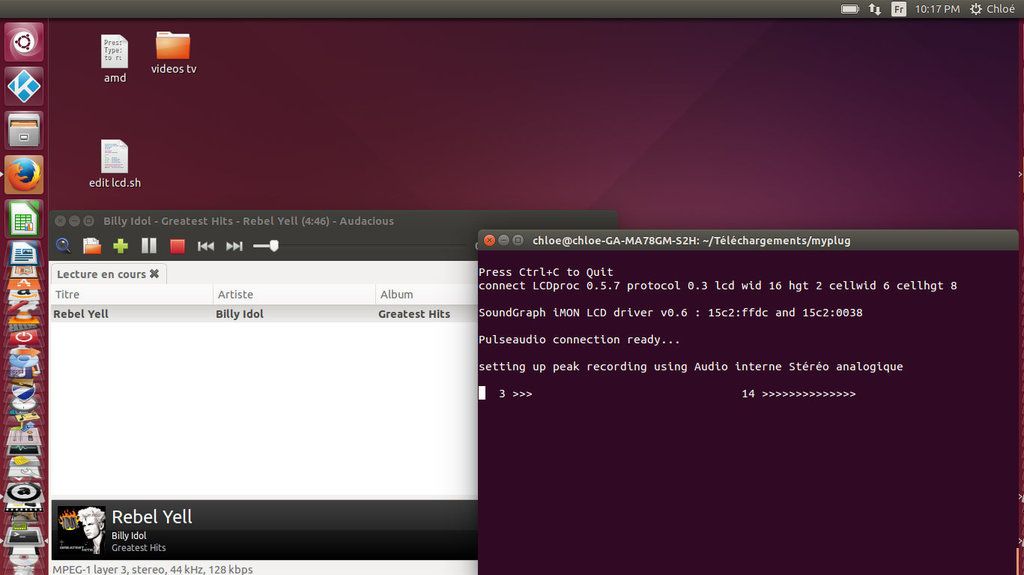Sort playlist by Artiste column header
This screenshot has width=1024, height=575.
click(x=294, y=294)
